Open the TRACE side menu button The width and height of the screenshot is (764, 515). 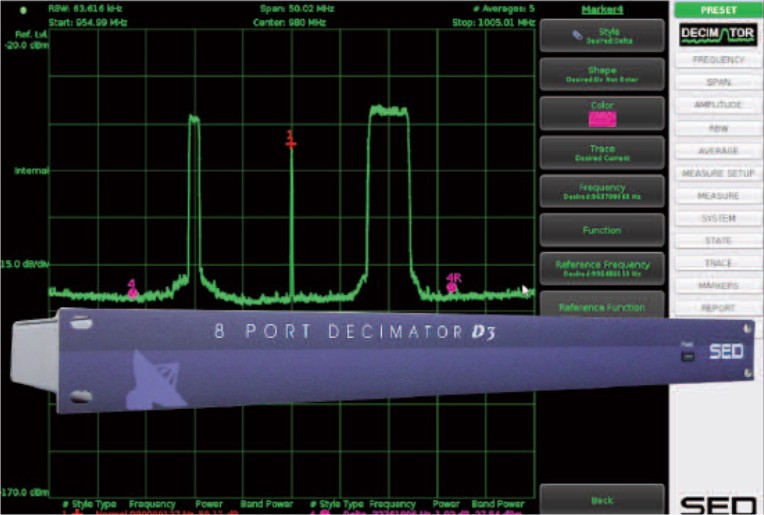(x=718, y=263)
